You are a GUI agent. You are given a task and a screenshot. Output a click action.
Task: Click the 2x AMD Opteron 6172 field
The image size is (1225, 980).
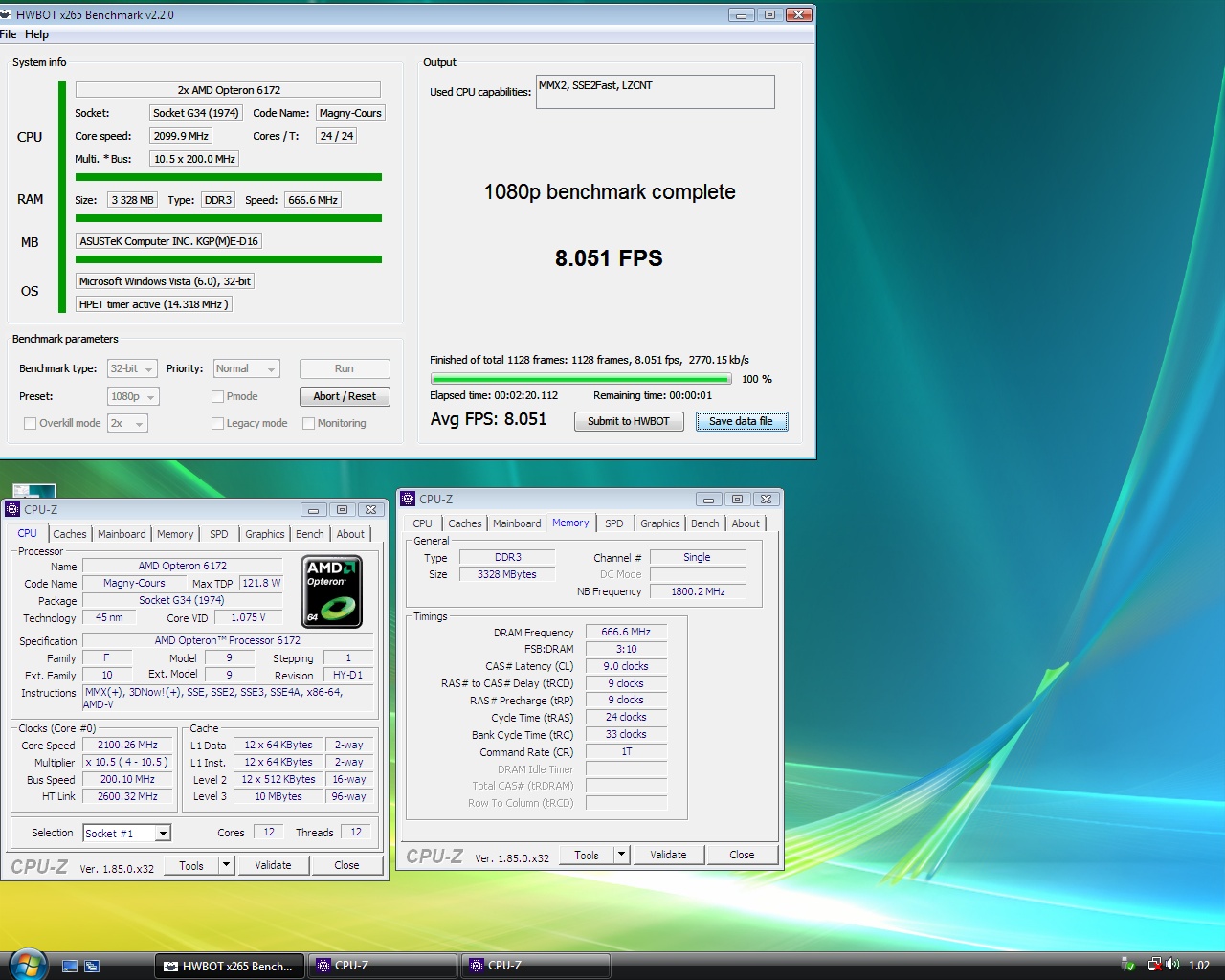click(x=228, y=90)
